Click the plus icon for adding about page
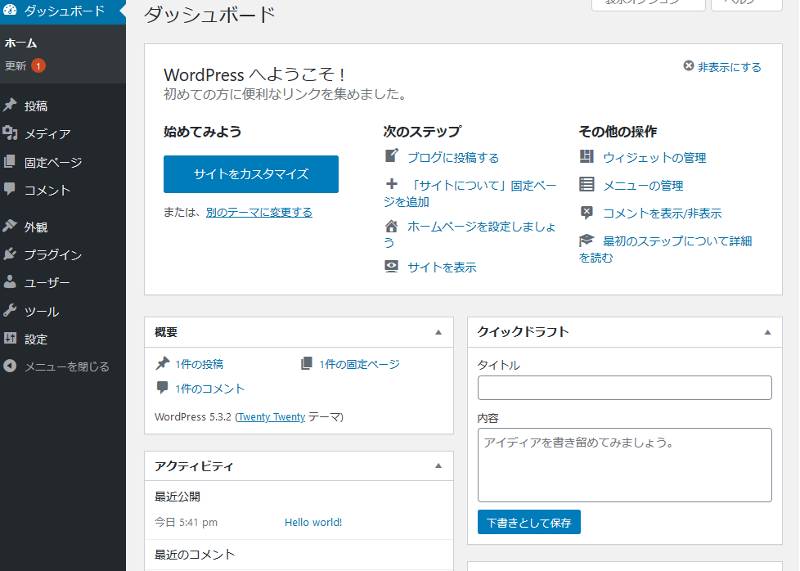 391,184
